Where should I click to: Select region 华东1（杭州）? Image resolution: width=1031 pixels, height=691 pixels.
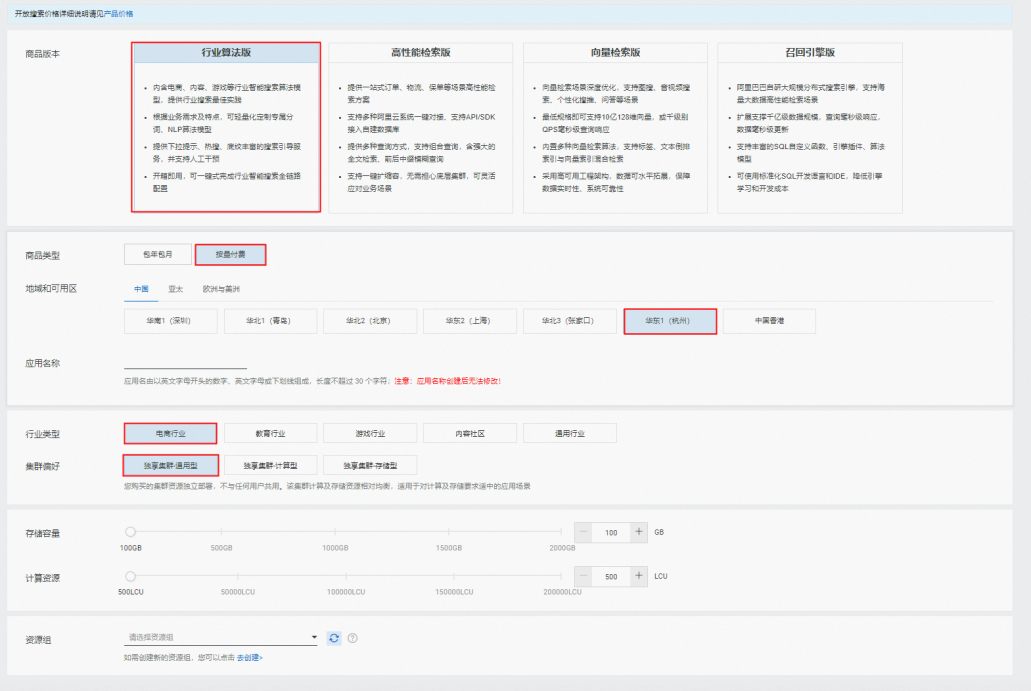point(670,322)
